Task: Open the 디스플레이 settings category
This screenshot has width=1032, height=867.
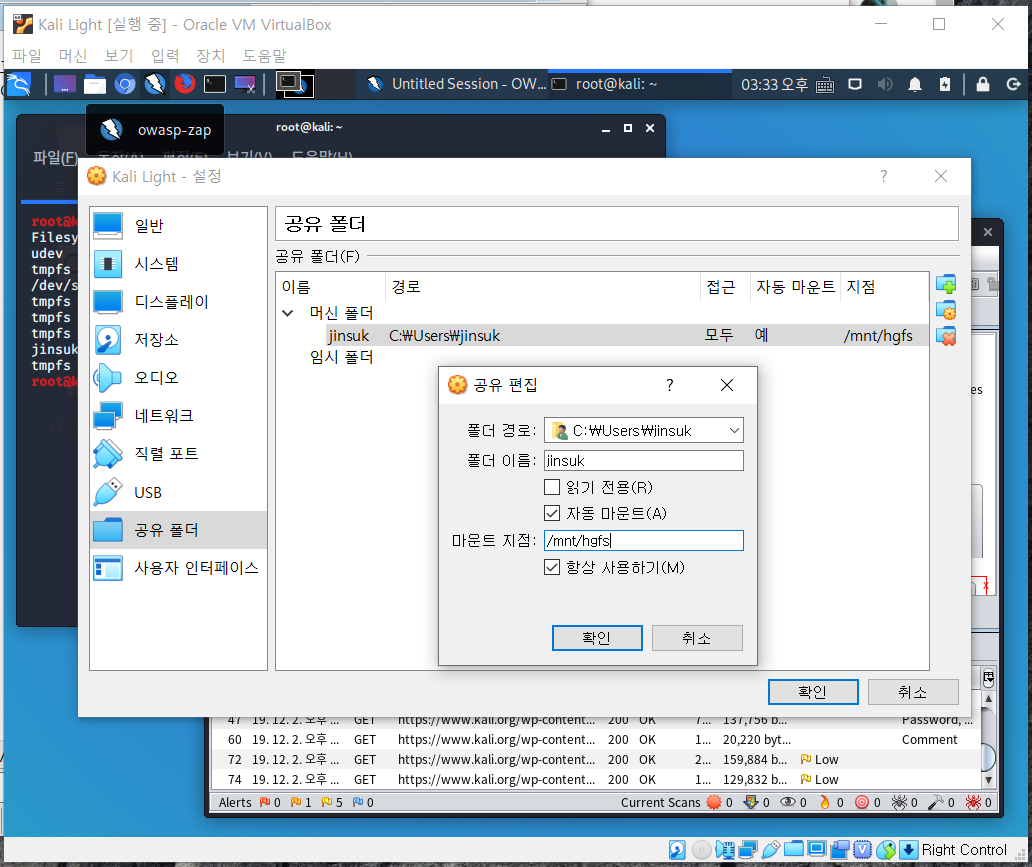Action: click(x=178, y=302)
